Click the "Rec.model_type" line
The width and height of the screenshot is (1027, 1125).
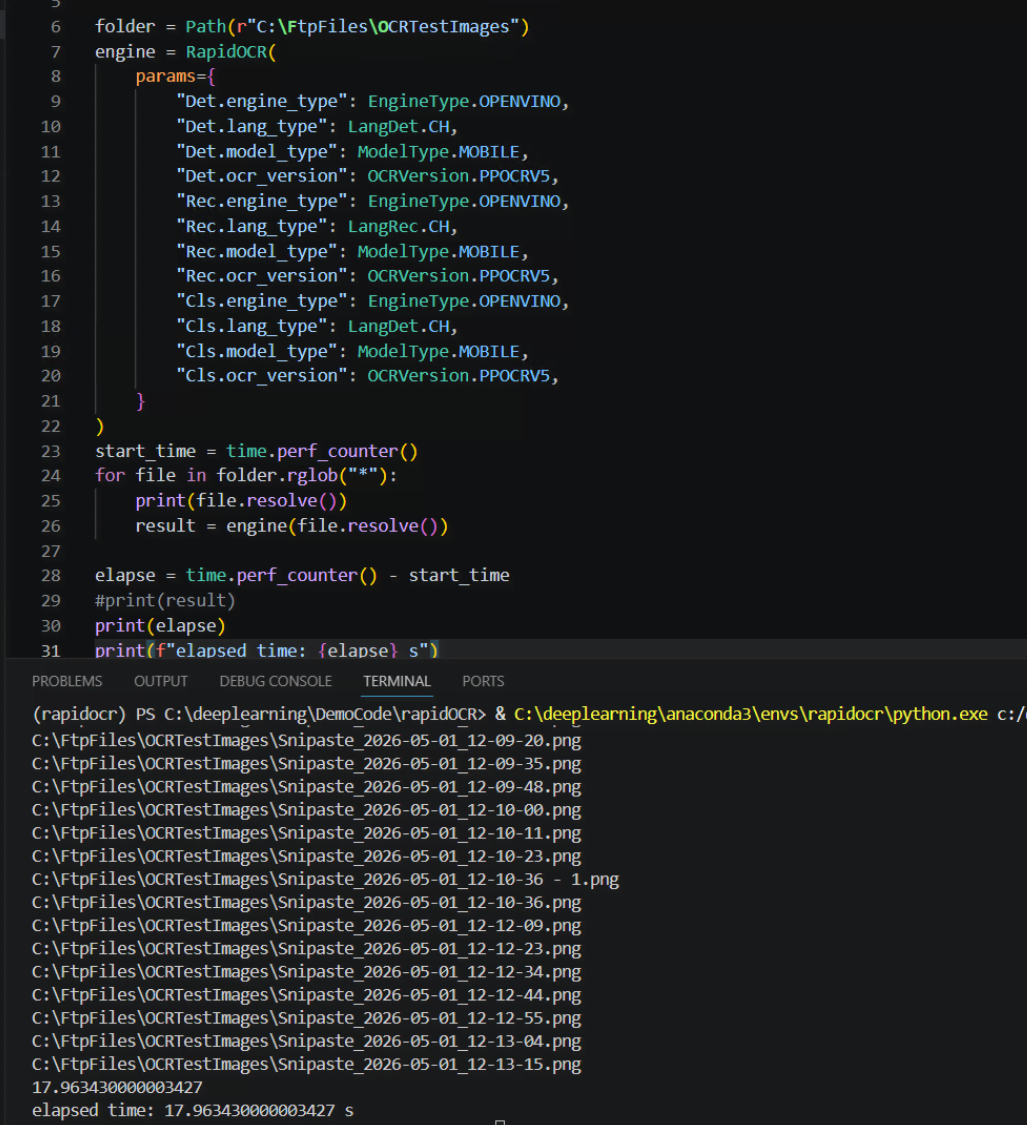(352, 251)
